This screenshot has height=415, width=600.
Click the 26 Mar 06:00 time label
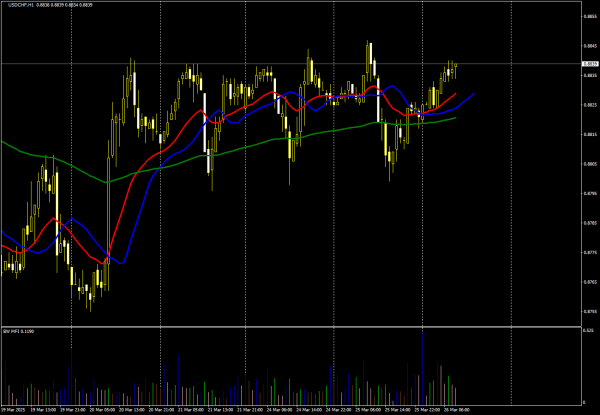pyautogui.click(x=455, y=409)
